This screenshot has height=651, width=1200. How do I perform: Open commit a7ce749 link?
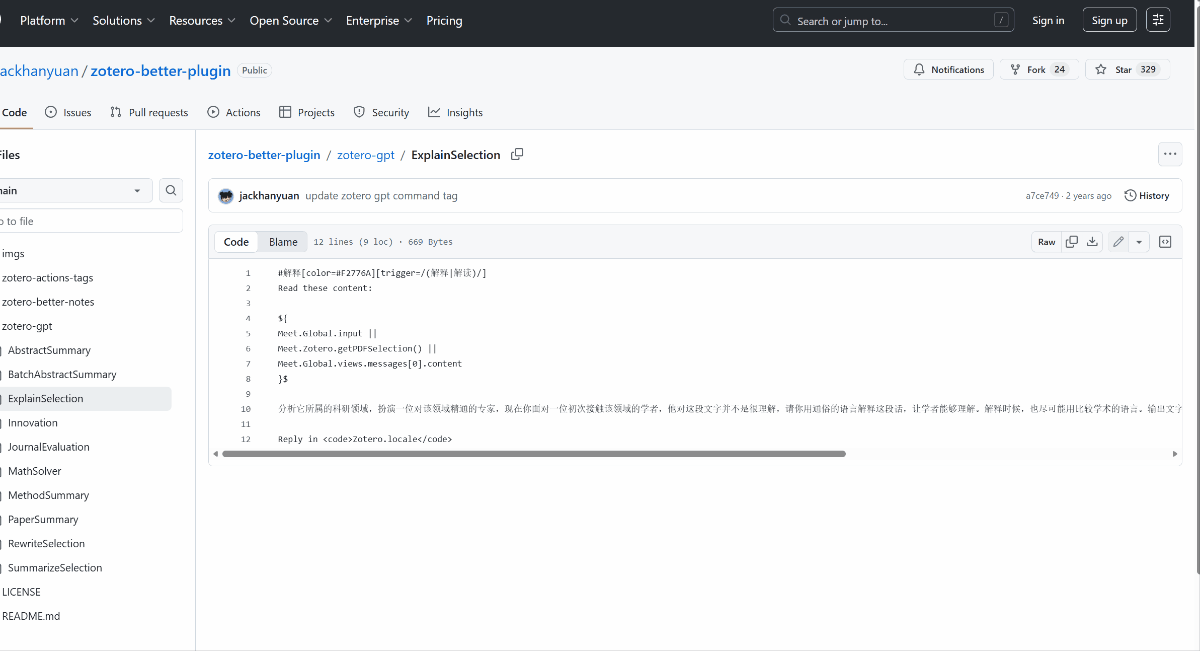point(1042,196)
